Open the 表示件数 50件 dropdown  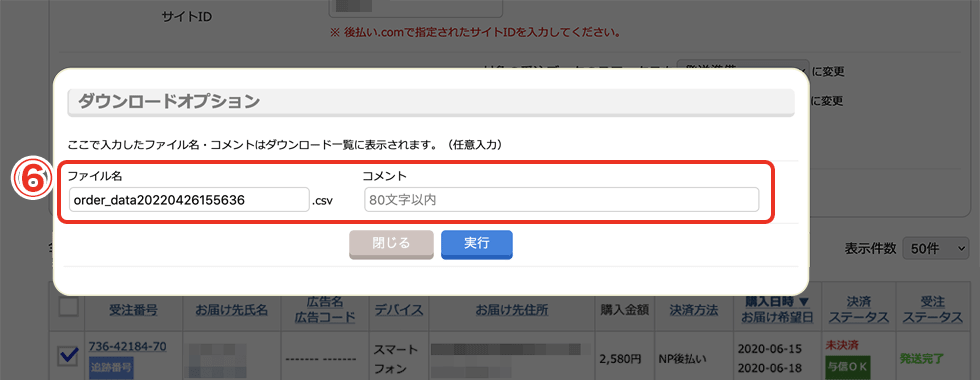(x=936, y=248)
